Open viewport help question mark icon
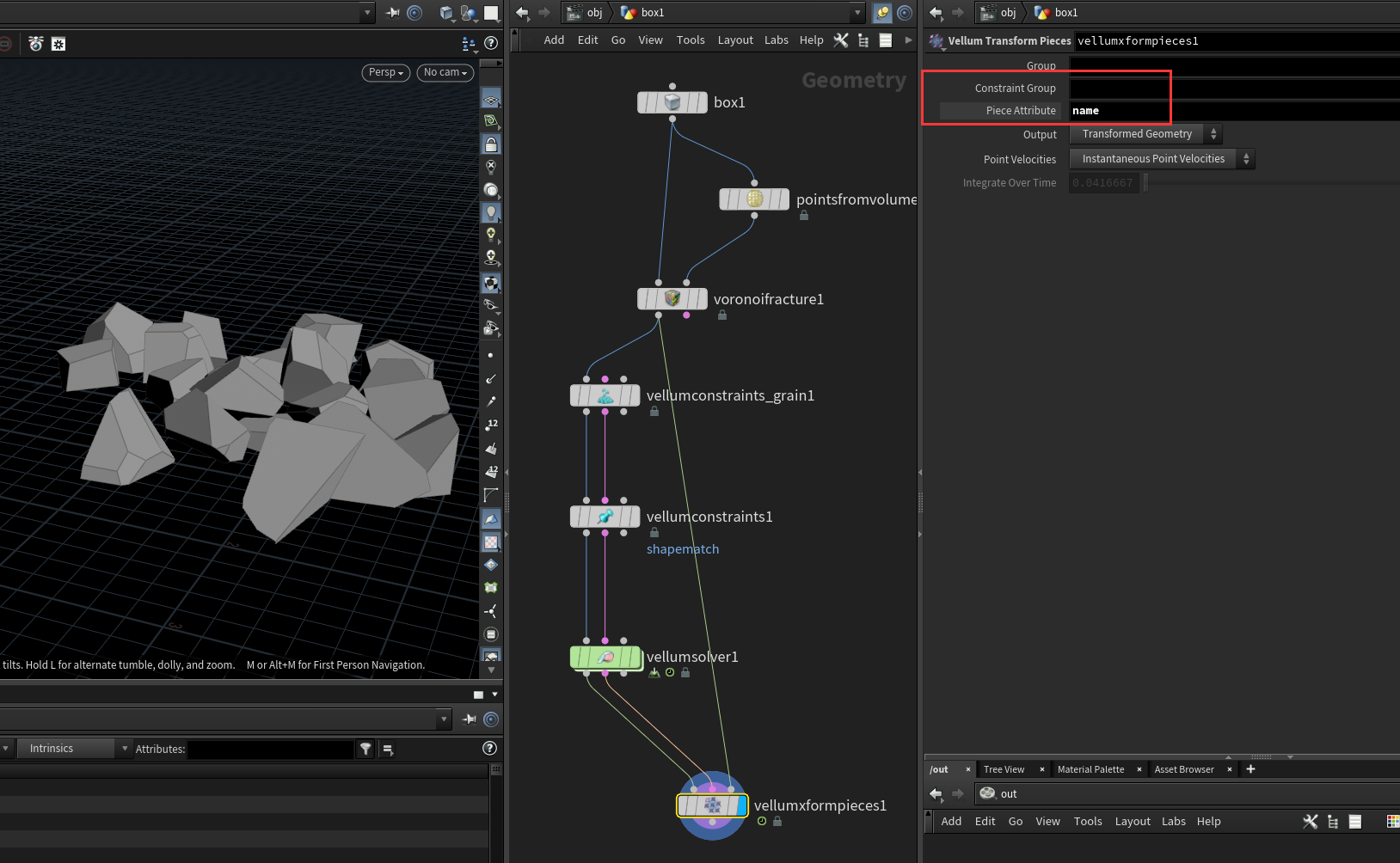 [491, 43]
